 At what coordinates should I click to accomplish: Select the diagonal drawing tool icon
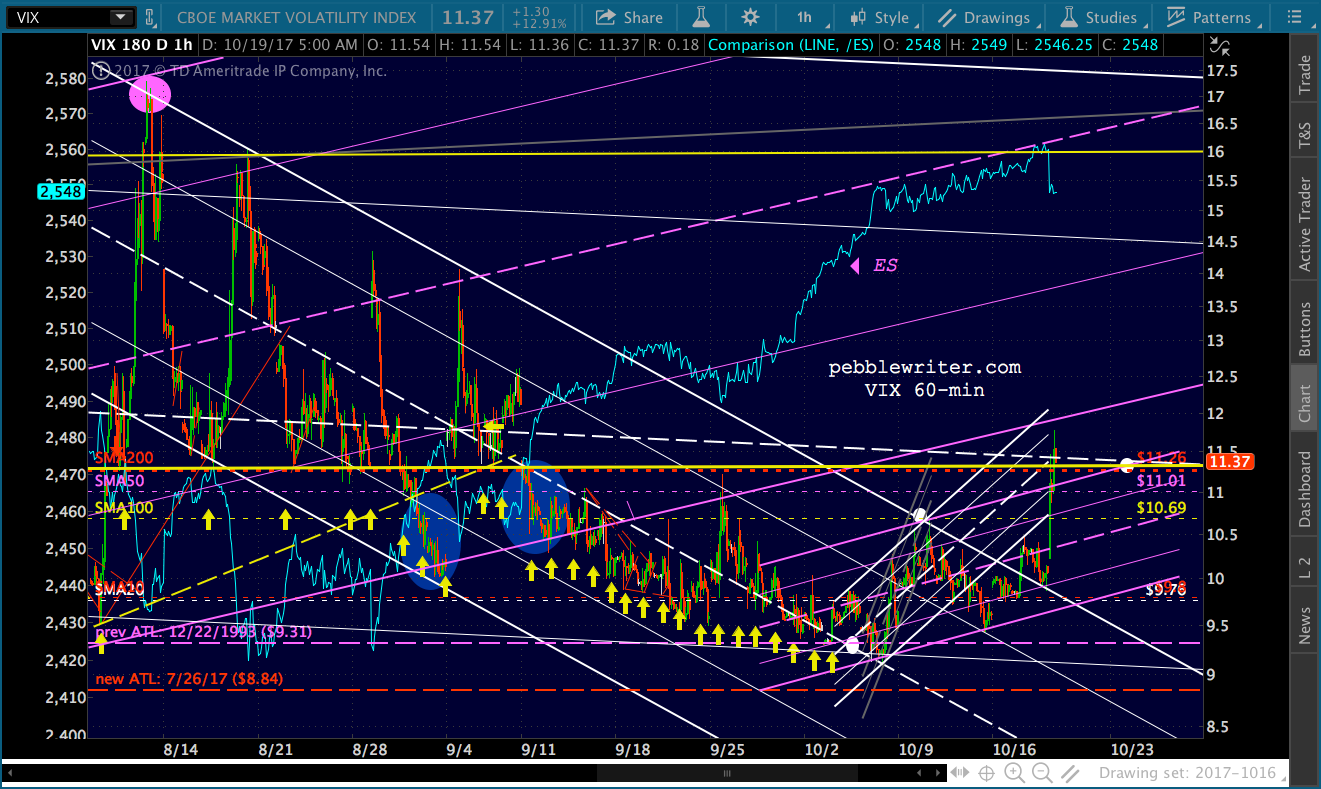(1069, 772)
